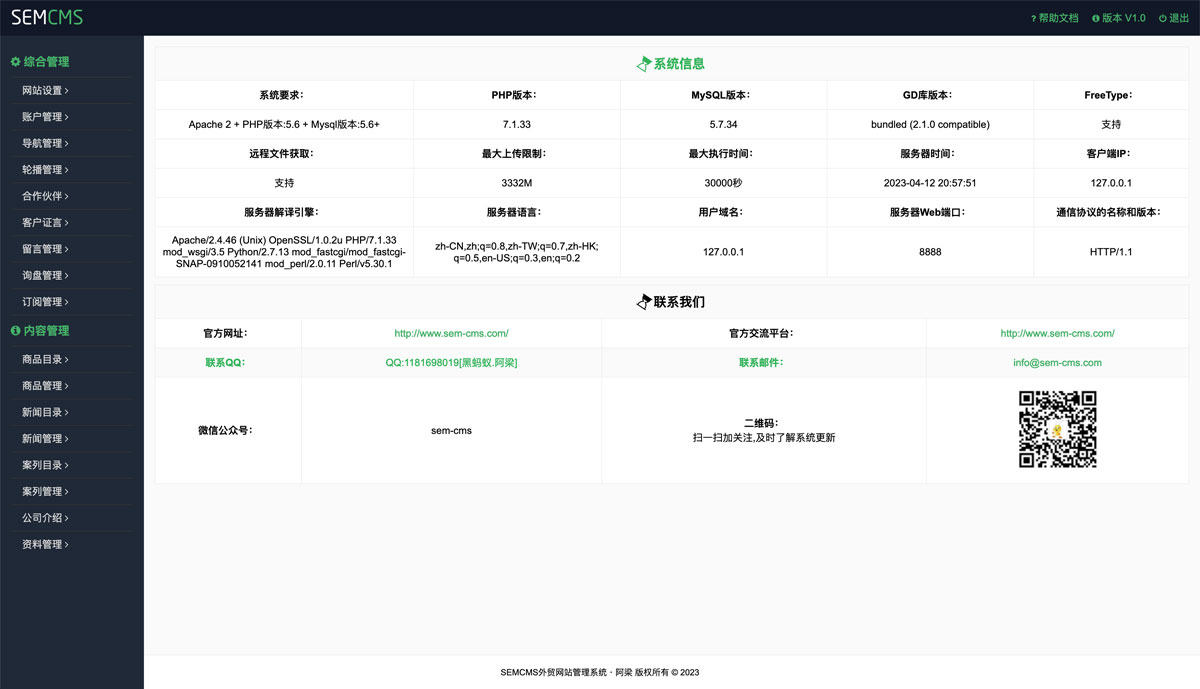Expand the 账户管理 sidebar menu
The image size is (1200, 689).
tap(45, 117)
